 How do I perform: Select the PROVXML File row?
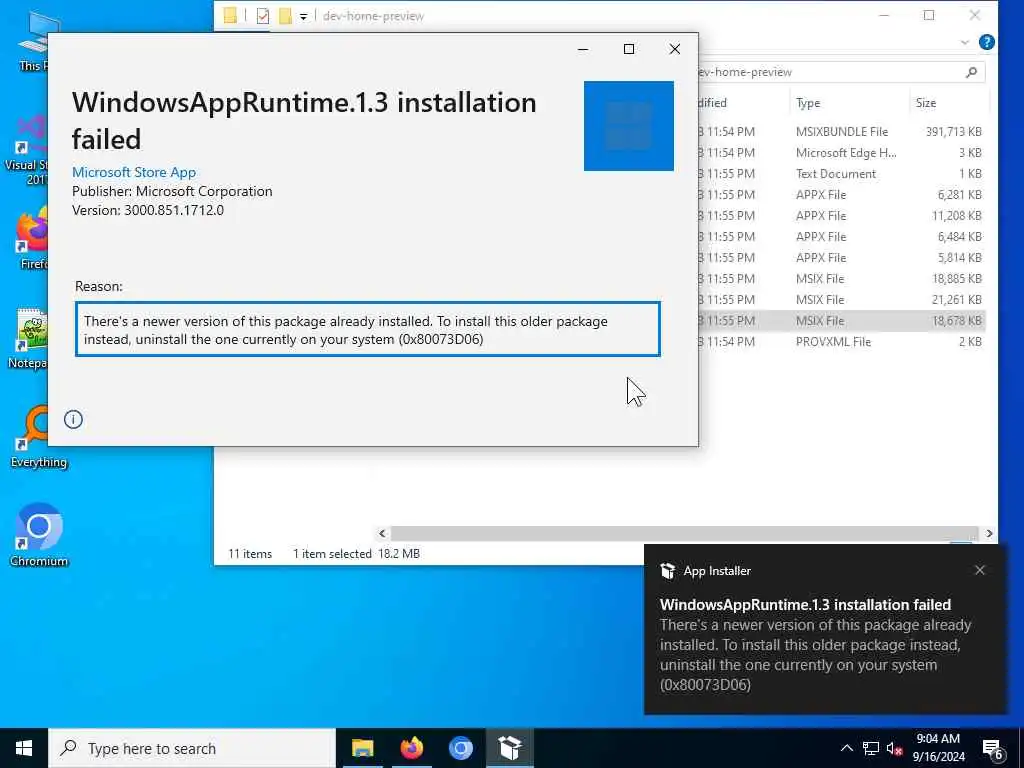pyautogui.click(x=841, y=342)
